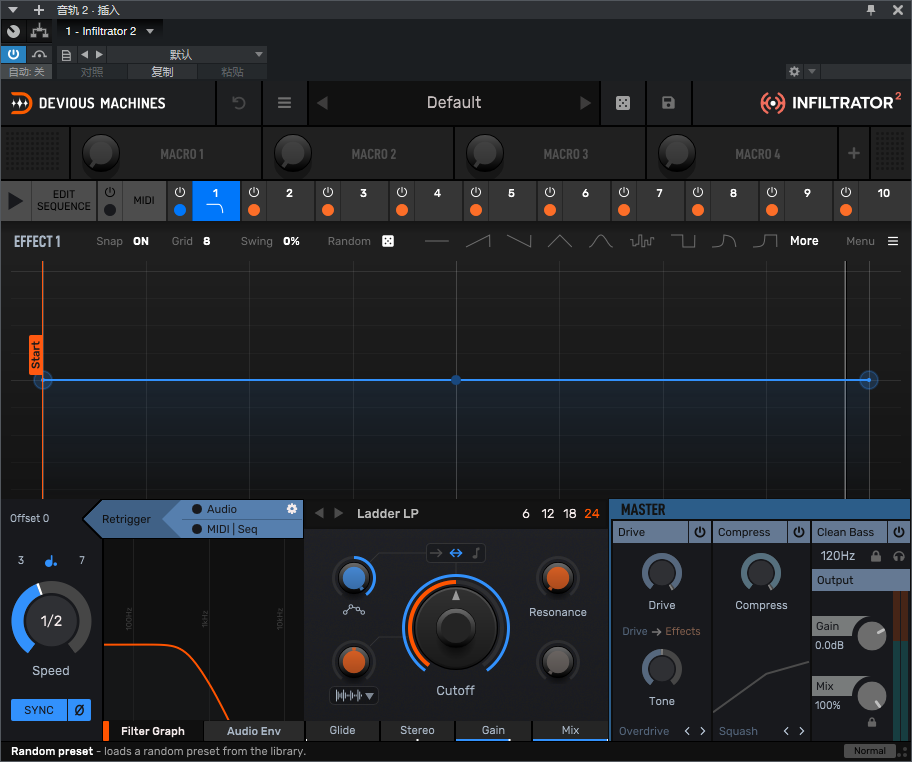The height and width of the screenshot is (762, 912).
Task: Open the Glide tab
Action: [x=342, y=730]
